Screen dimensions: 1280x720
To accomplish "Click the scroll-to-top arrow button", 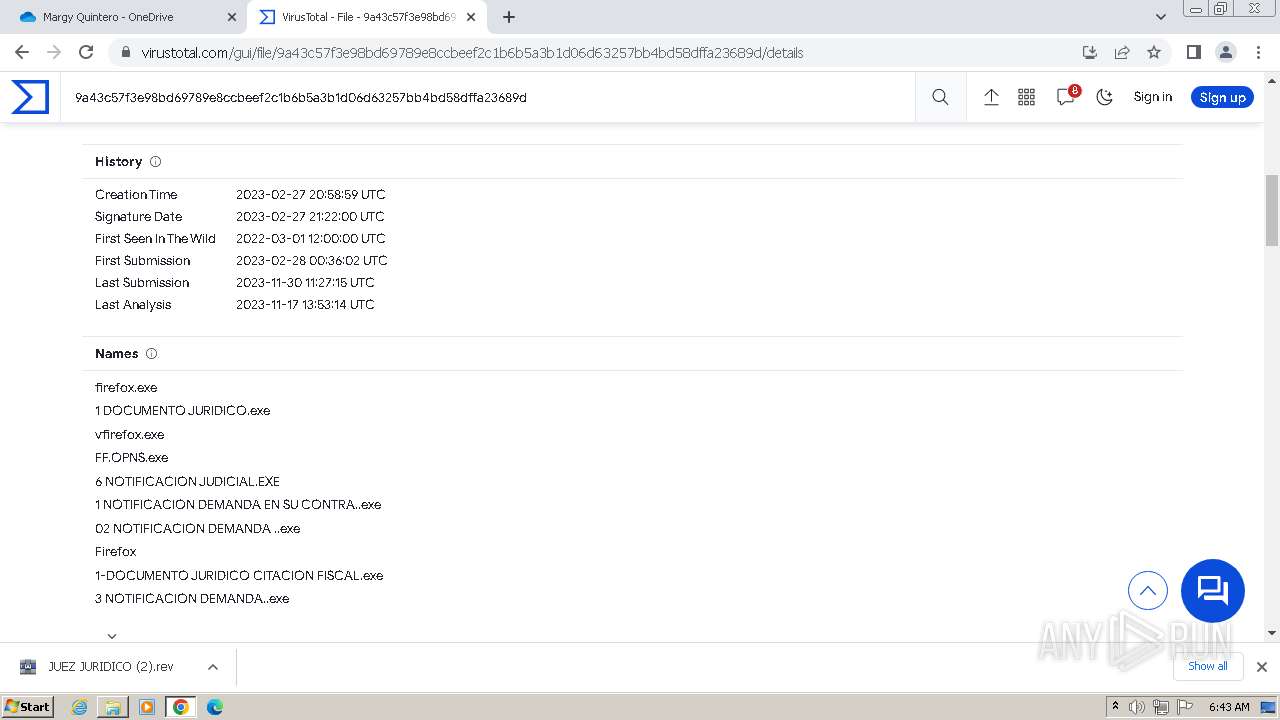I will pos(1148,590).
